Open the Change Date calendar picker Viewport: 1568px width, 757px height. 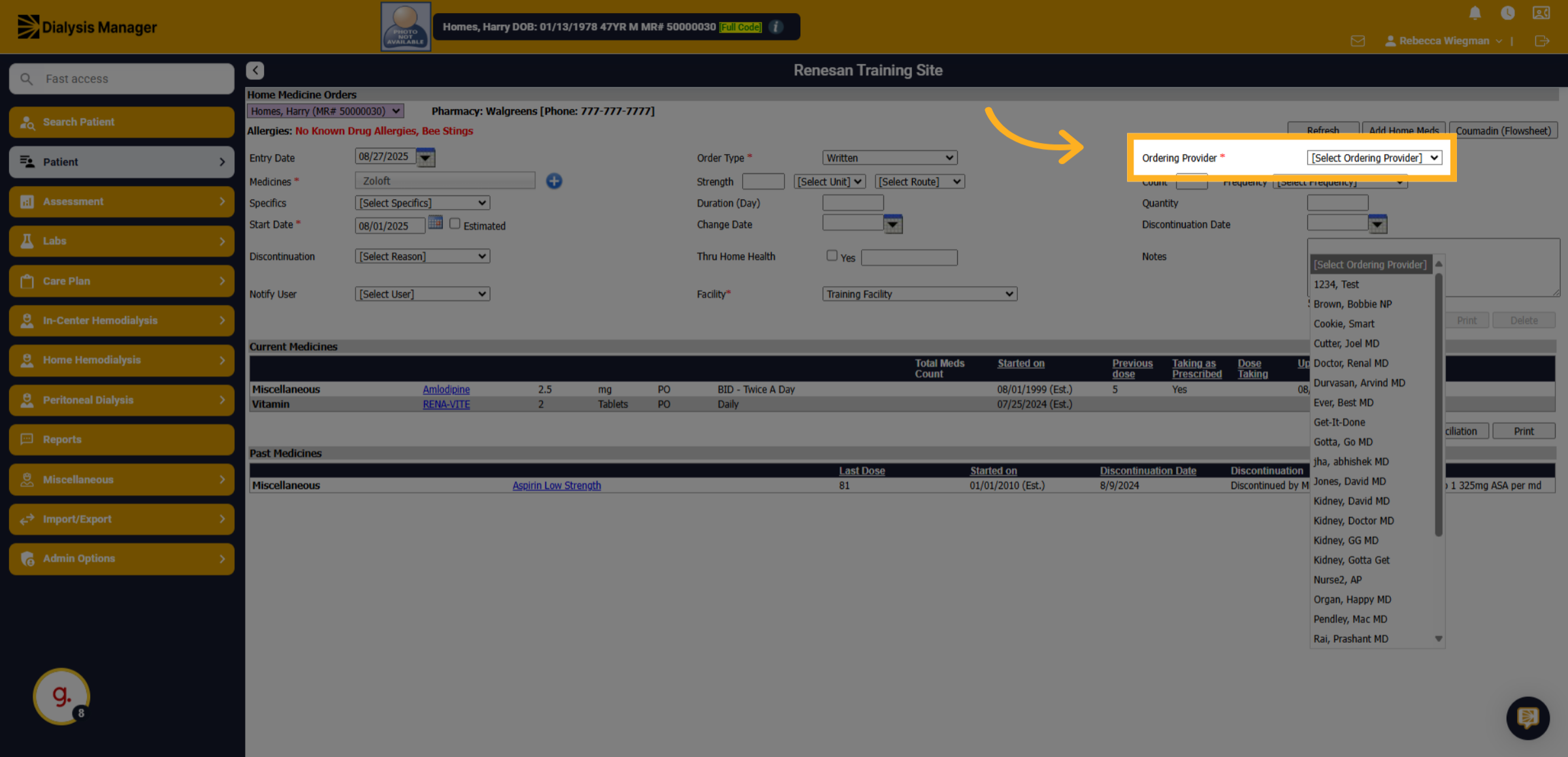coord(892,224)
